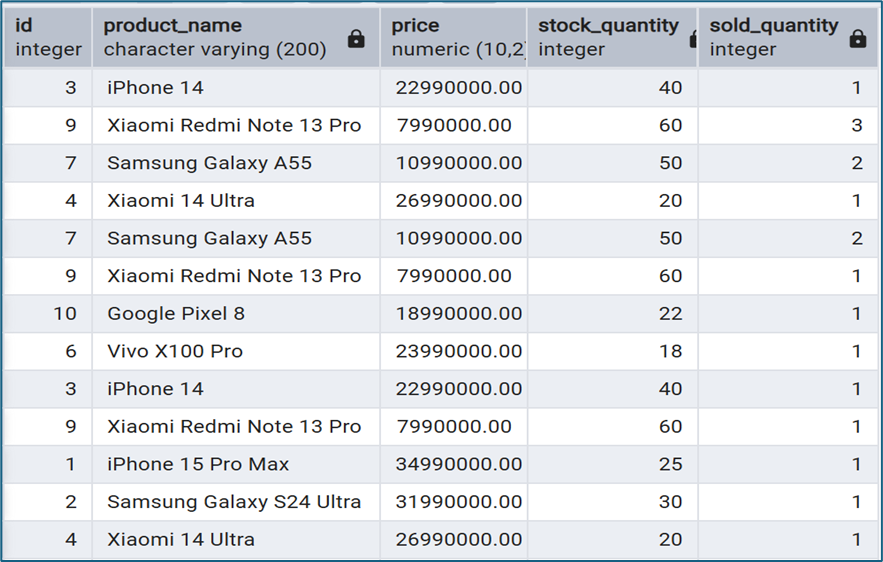Select the price cell 23990000.00
The height and width of the screenshot is (562, 883).
coord(458,351)
